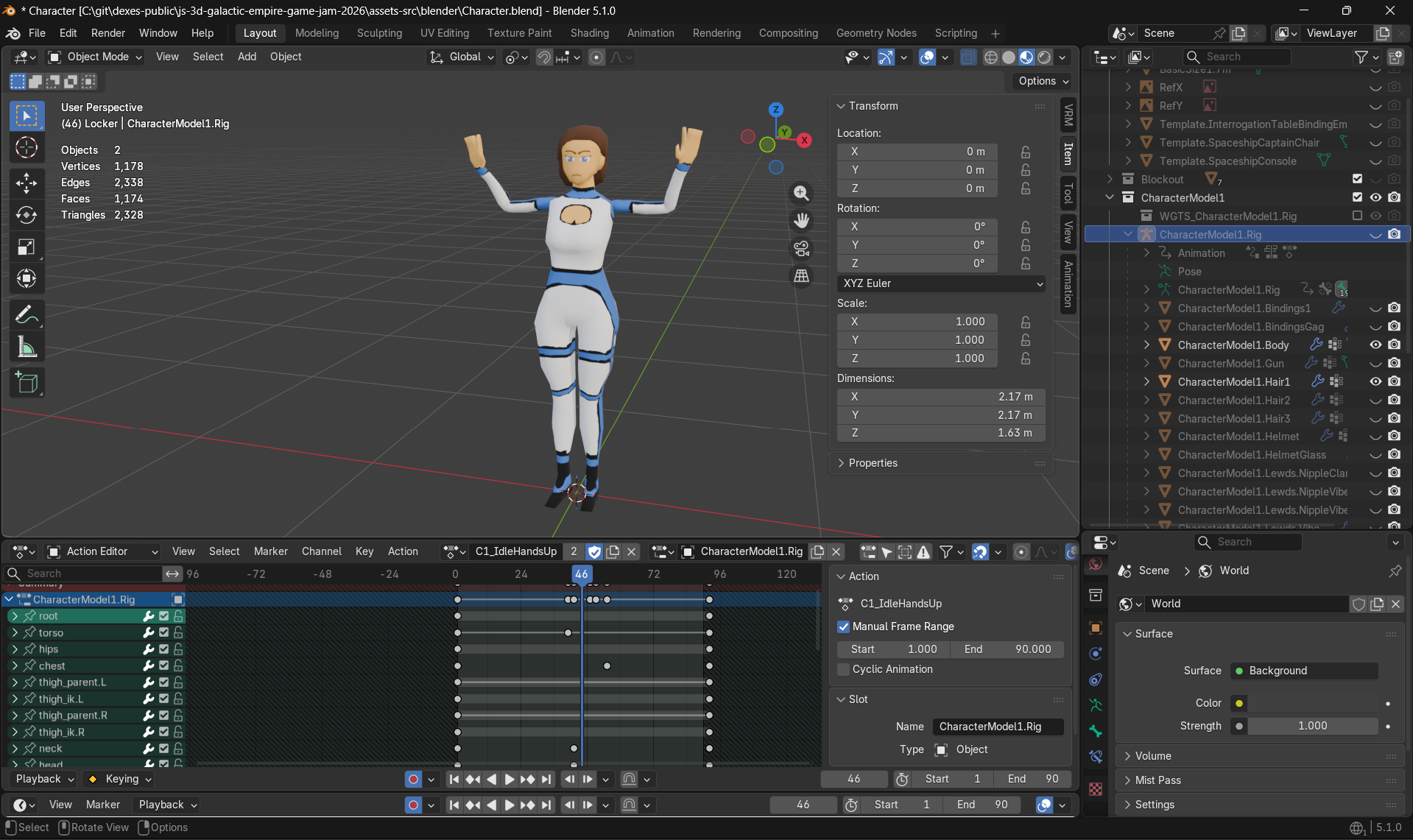Click the viewport camera view icon
This screenshot has width=1413, height=840.
click(801, 249)
